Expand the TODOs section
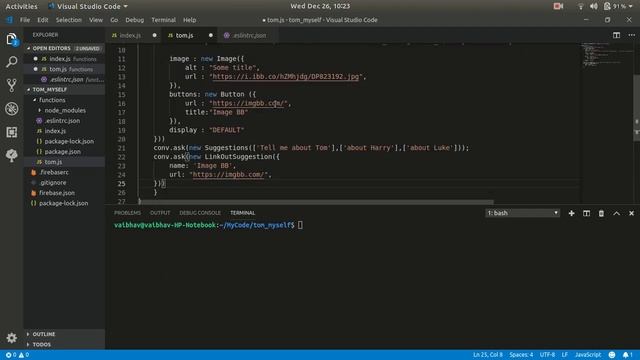Image resolution: width=640 pixels, height=360 pixels. tap(64, 344)
